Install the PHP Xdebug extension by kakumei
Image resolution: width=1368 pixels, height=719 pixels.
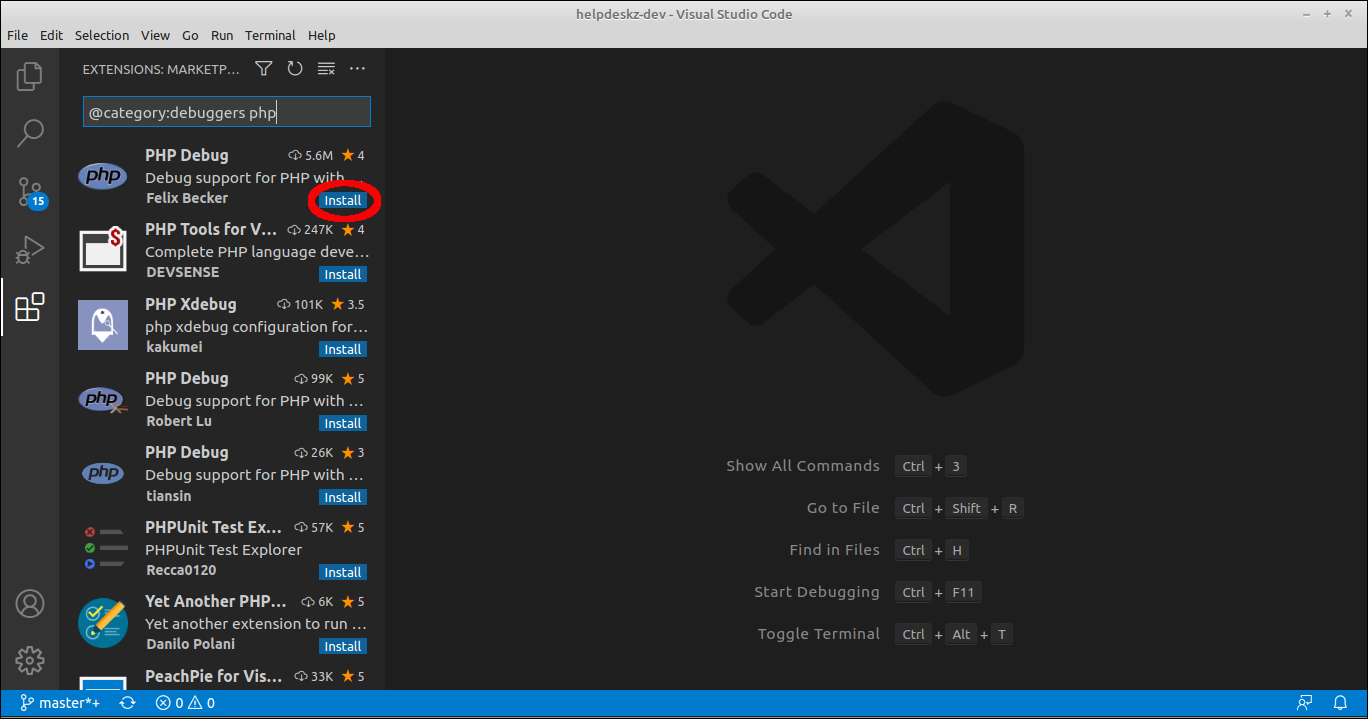(x=343, y=348)
